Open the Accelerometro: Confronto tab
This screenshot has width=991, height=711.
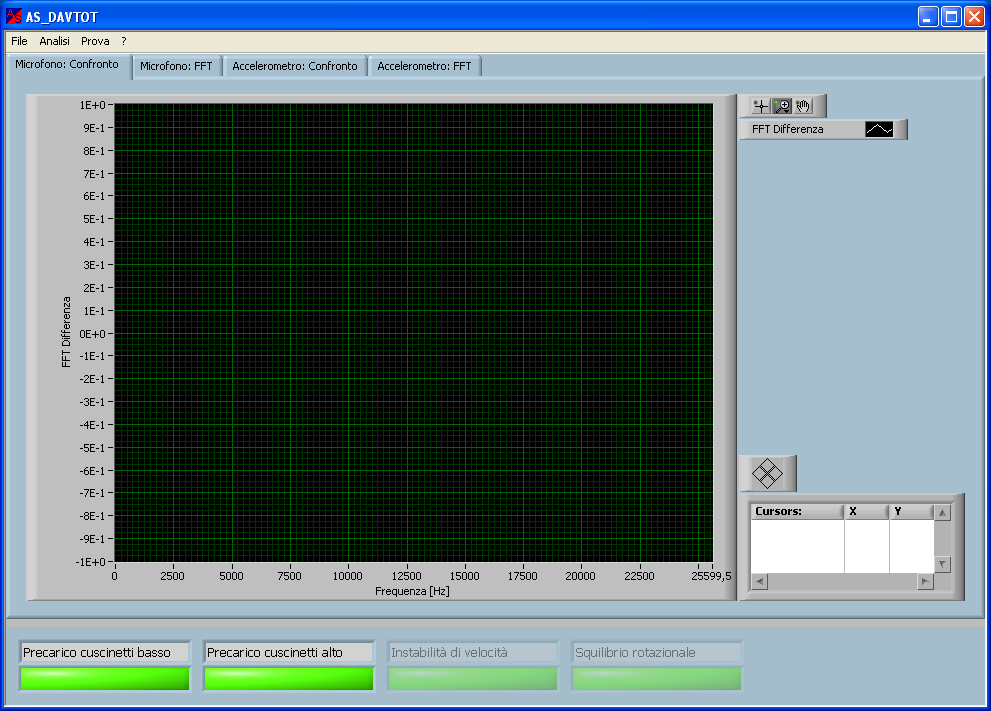coord(295,66)
